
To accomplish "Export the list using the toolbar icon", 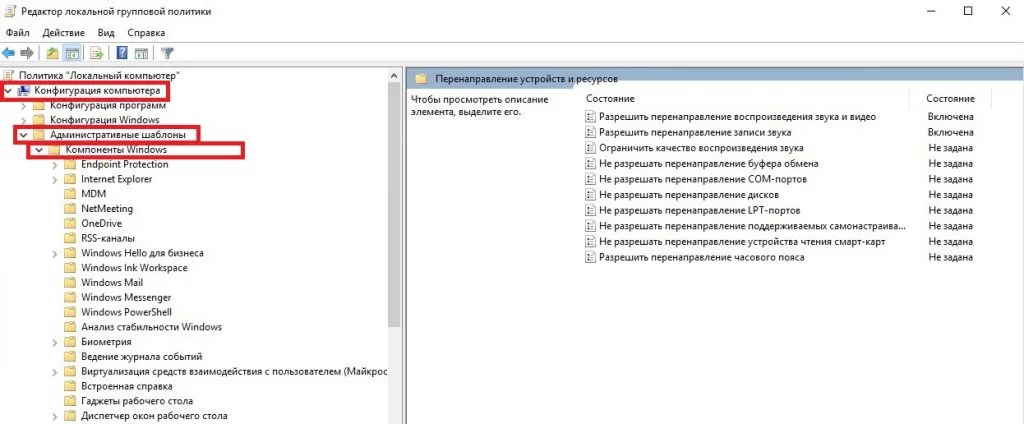I will (97, 53).
